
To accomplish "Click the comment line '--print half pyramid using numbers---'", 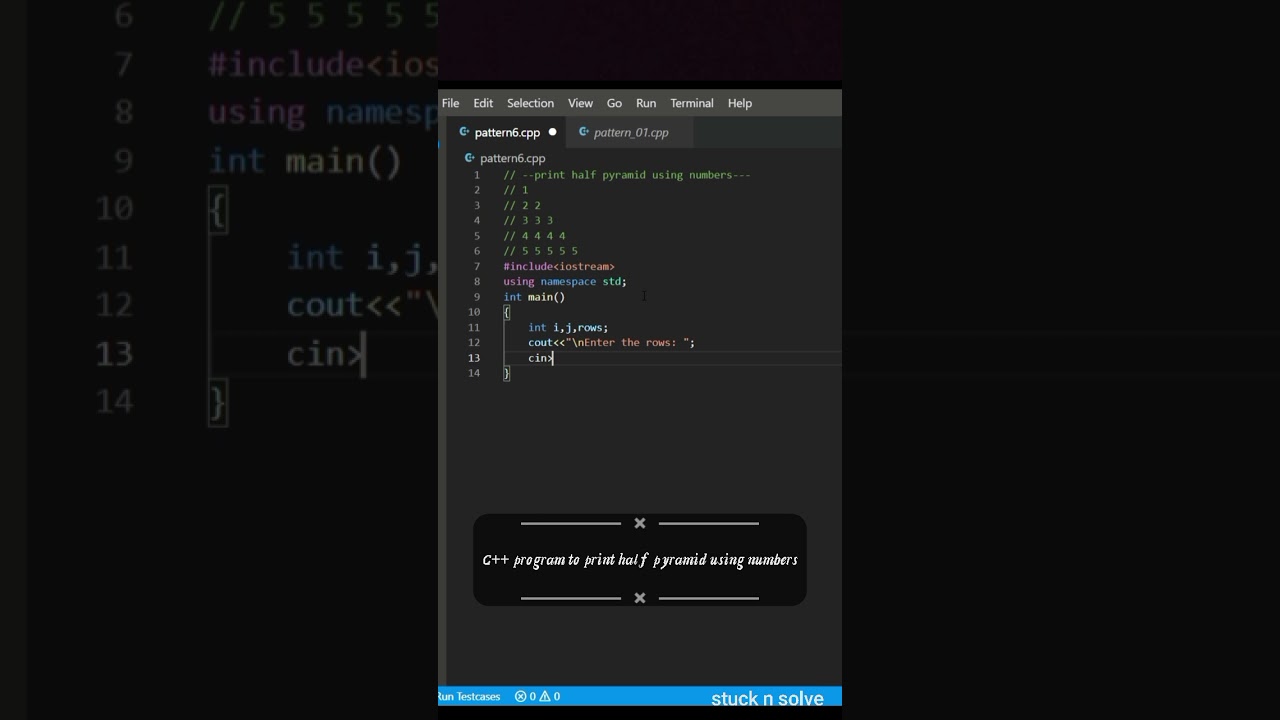I will point(627,175).
